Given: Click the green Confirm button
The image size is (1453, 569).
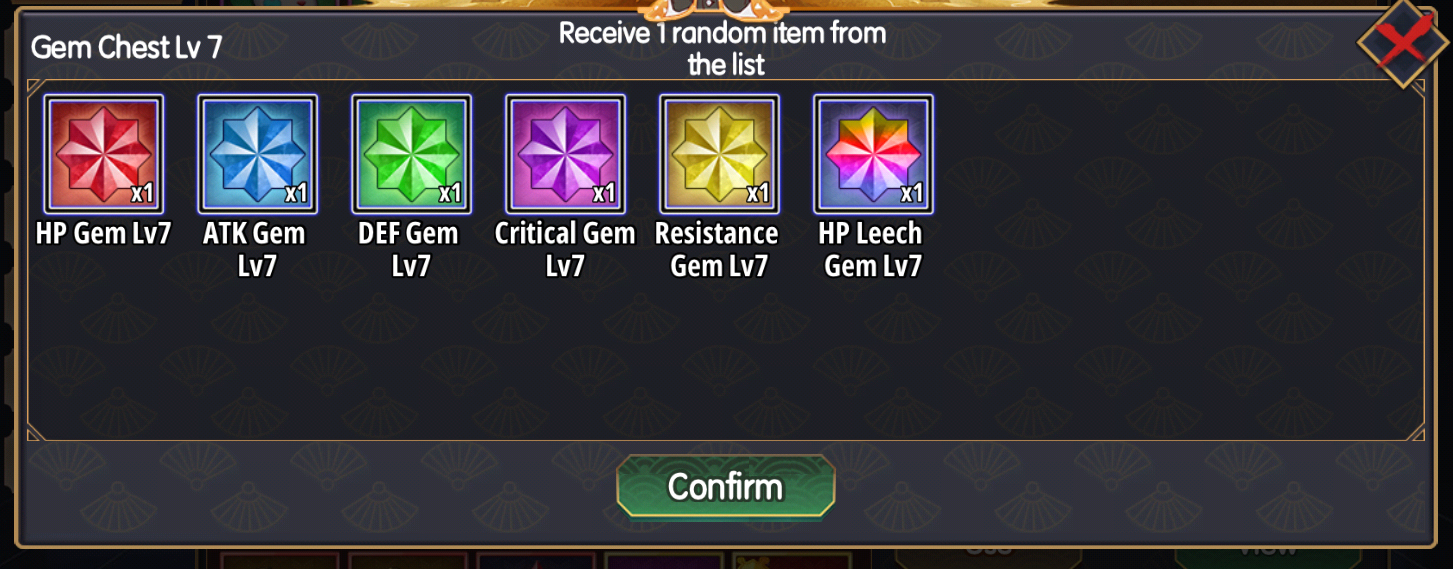Looking at the screenshot, I should pyautogui.click(x=726, y=487).
